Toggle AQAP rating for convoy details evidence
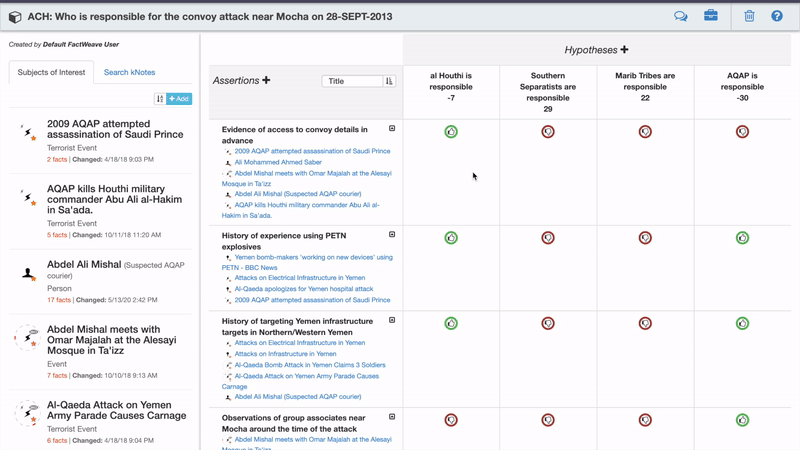The height and width of the screenshot is (450, 800). coord(742,132)
